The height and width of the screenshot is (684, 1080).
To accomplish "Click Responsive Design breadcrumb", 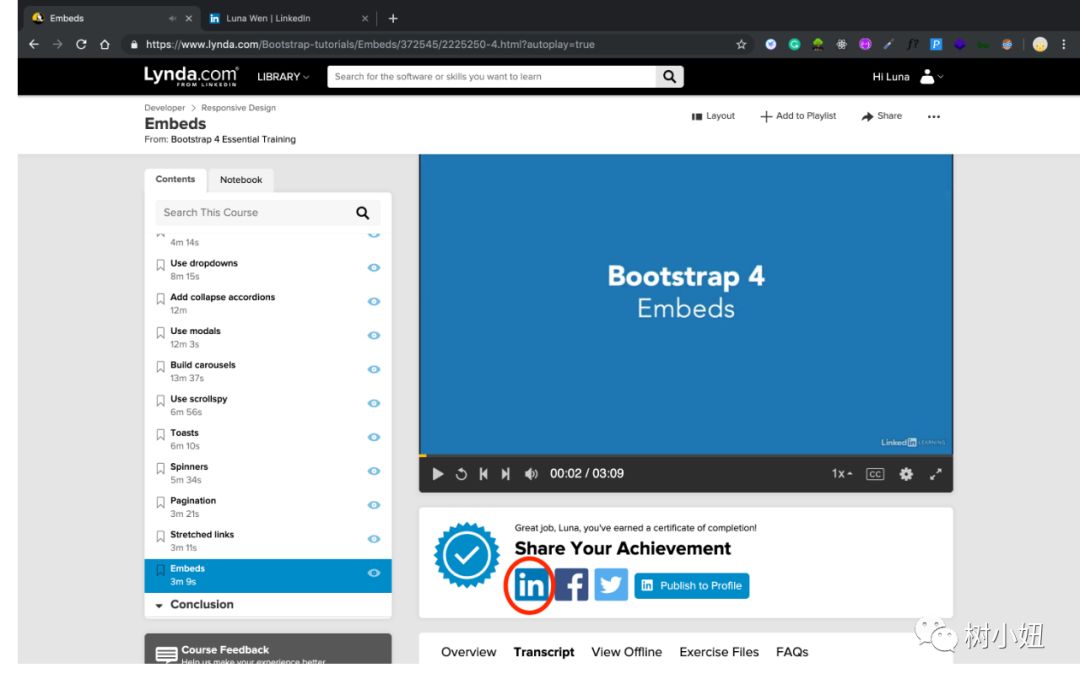I will [238, 107].
